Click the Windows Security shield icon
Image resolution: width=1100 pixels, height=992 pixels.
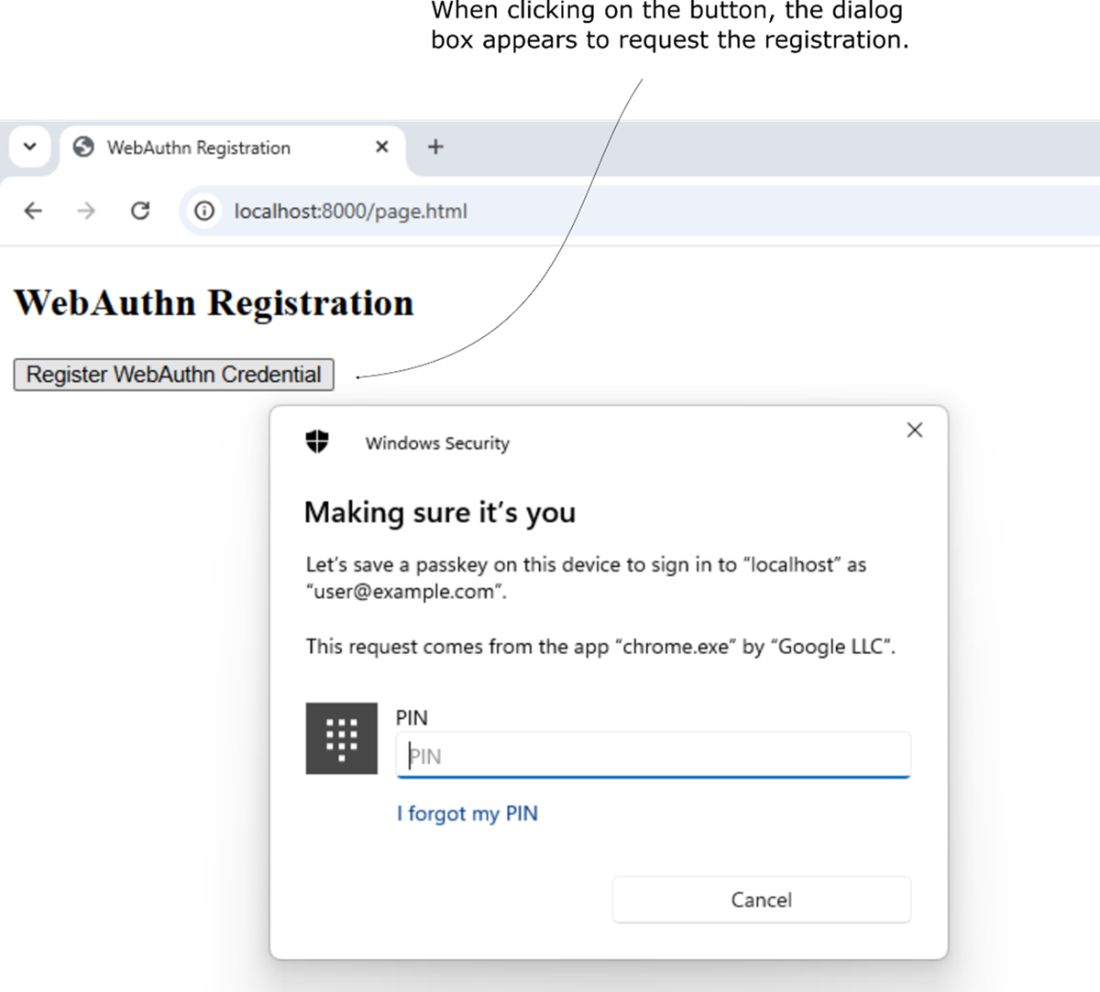coord(317,442)
